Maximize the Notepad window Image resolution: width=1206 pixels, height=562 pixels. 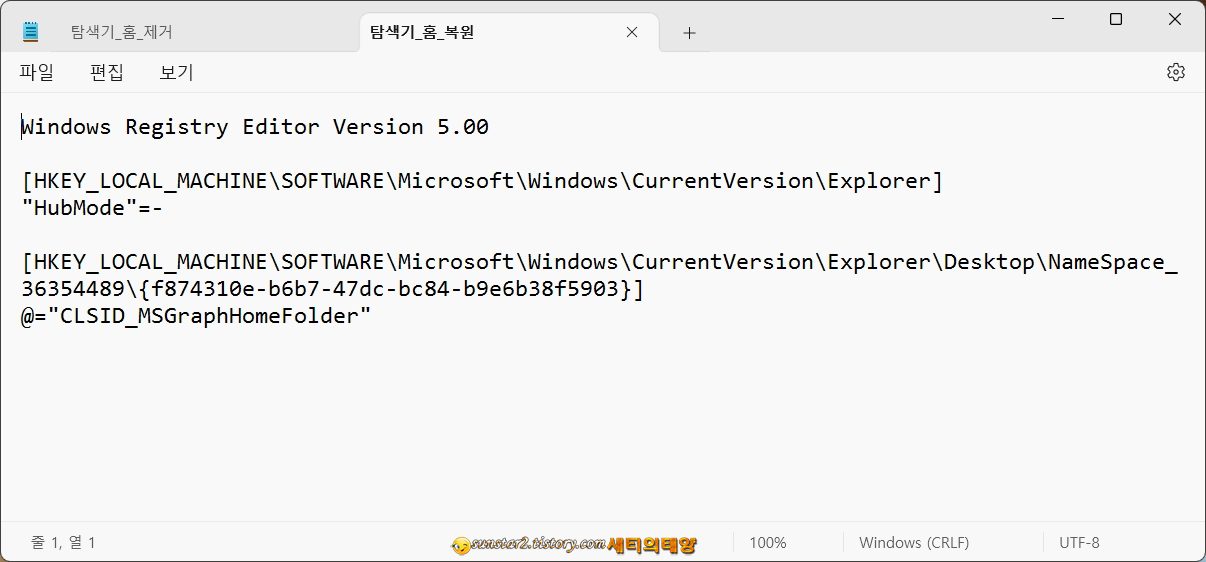click(1116, 19)
